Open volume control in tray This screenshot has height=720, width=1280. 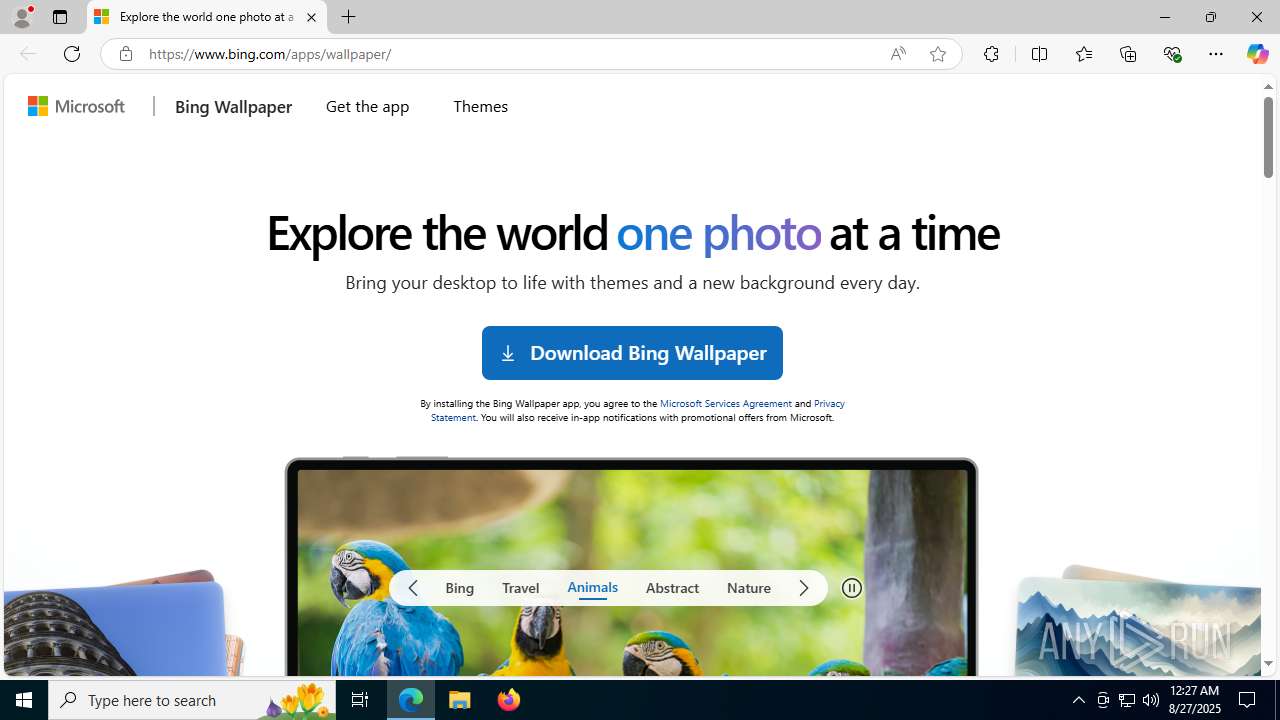[x=1151, y=700]
